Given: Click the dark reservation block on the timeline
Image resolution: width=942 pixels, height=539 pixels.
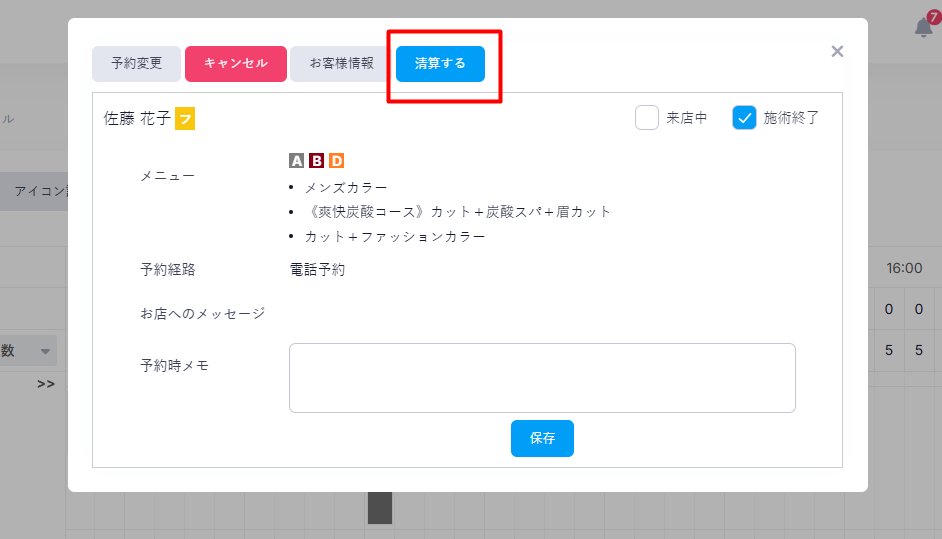Looking at the screenshot, I should (380, 508).
